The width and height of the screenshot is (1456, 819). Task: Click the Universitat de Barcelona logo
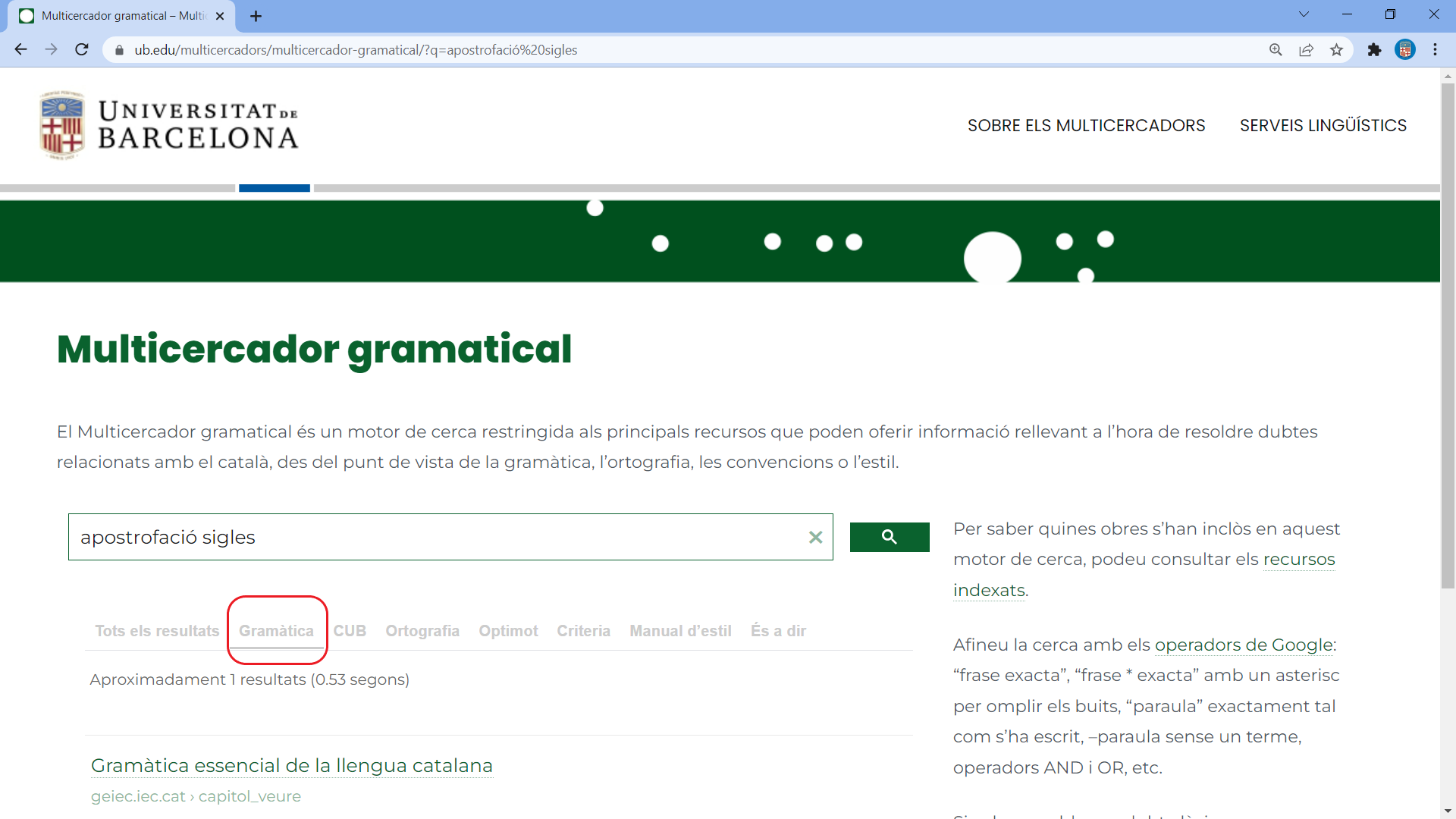click(168, 125)
